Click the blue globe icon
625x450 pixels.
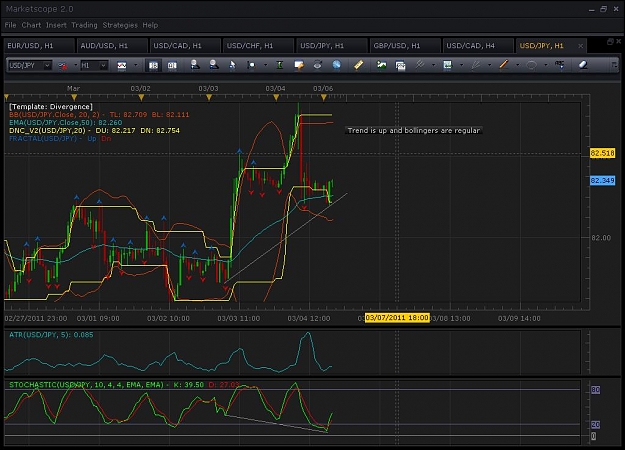point(337,65)
